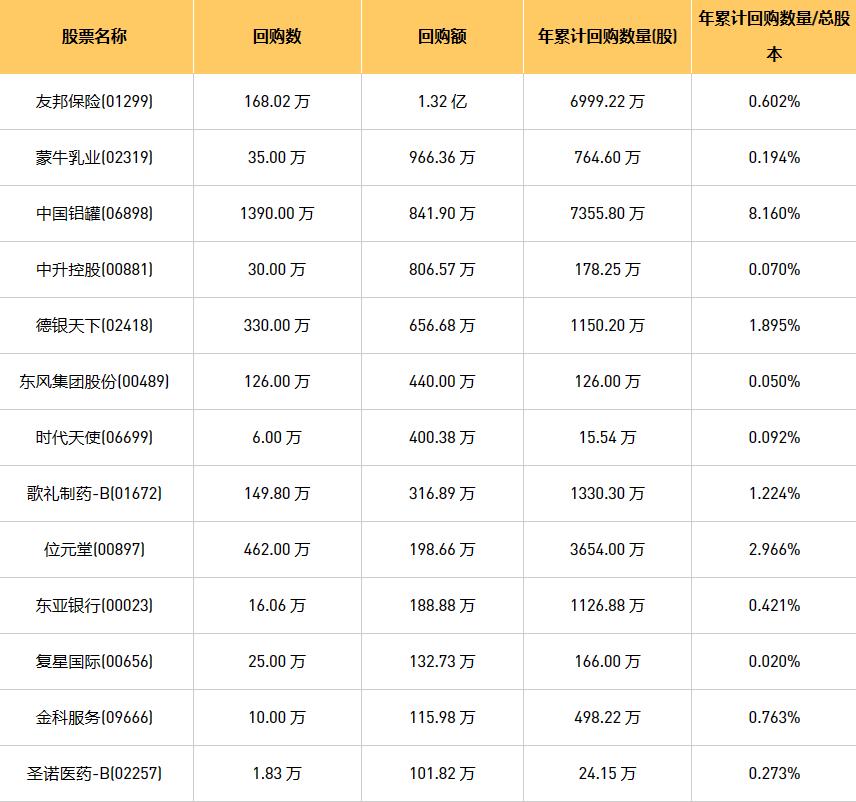Click the 0.273% ratio cell

tap(774, 774)
